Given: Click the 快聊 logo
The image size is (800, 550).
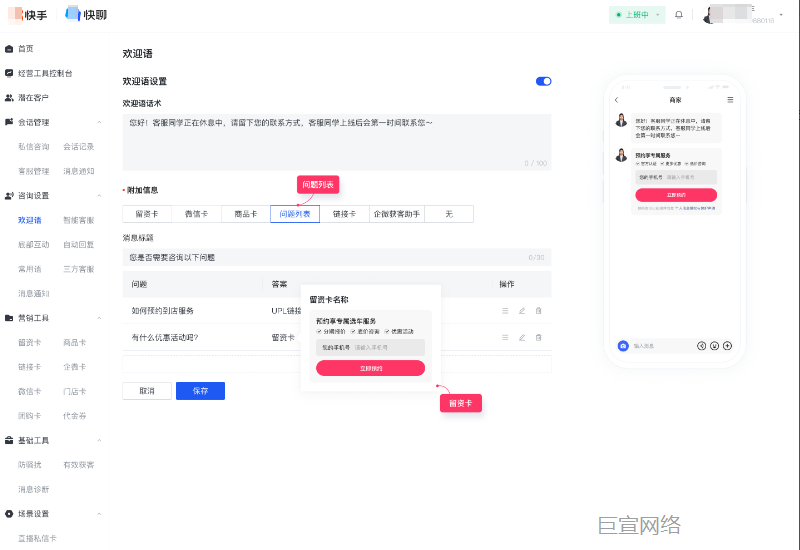Looking at the screenshot, I should click(86, 14).
